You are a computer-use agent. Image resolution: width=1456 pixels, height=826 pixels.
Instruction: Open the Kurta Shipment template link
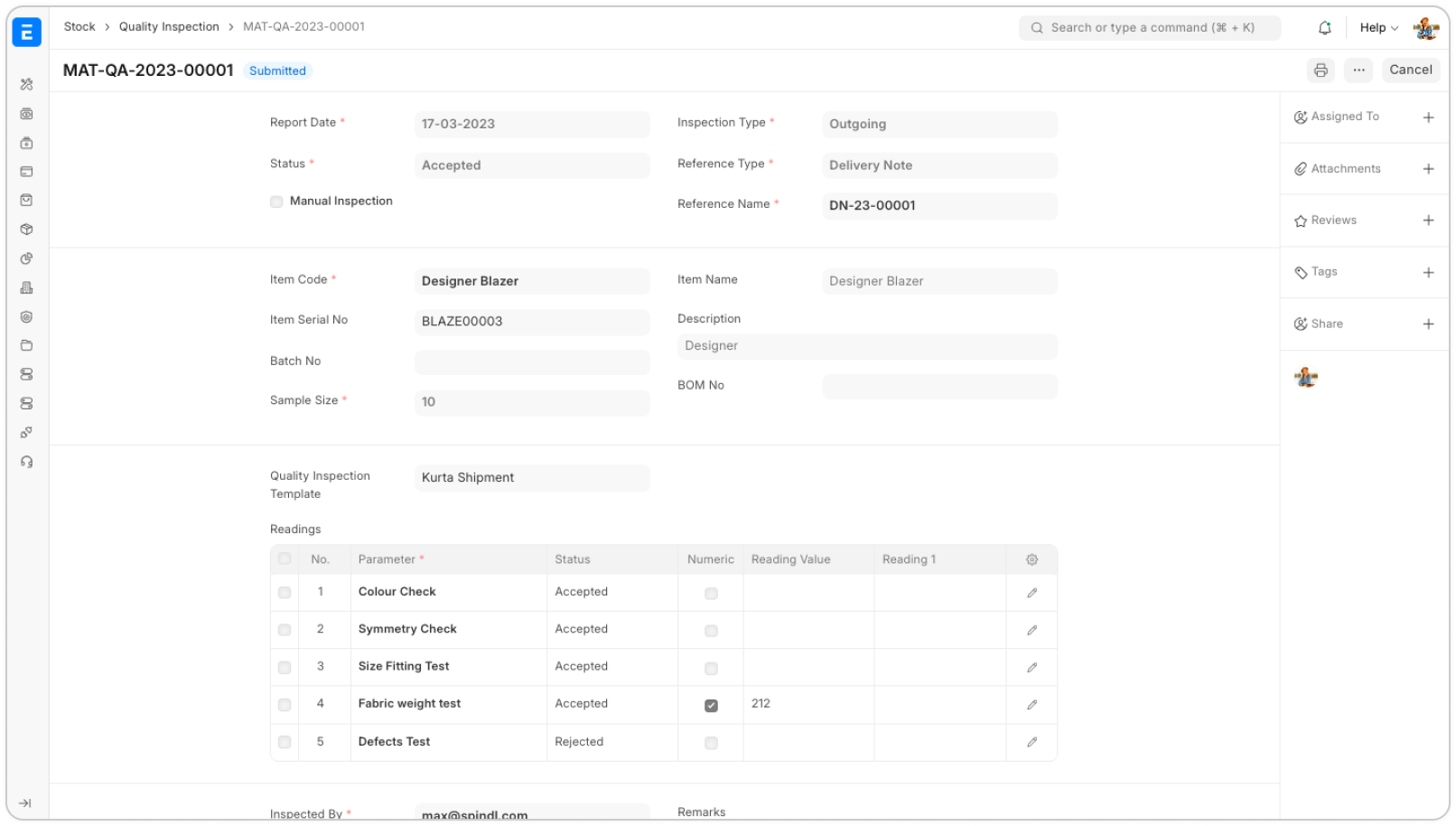coord(468,478)
